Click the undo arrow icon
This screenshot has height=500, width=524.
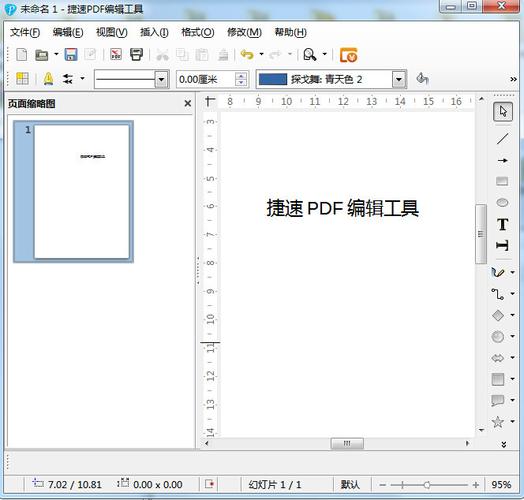point(247,54)
